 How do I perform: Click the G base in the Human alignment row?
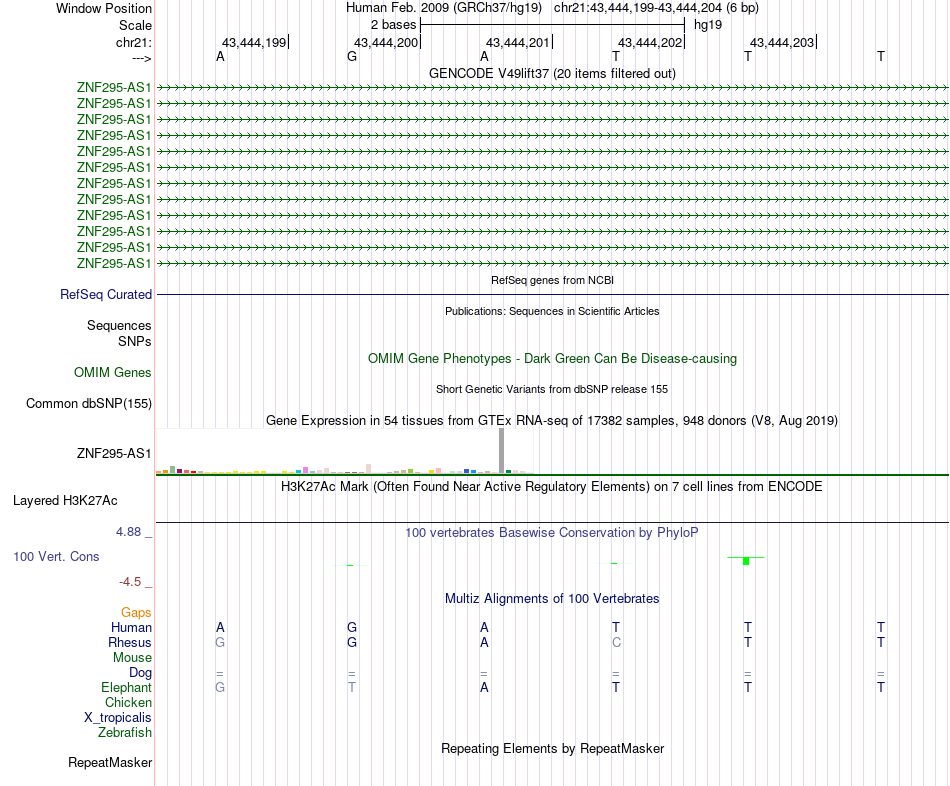[x=352, y=627]
